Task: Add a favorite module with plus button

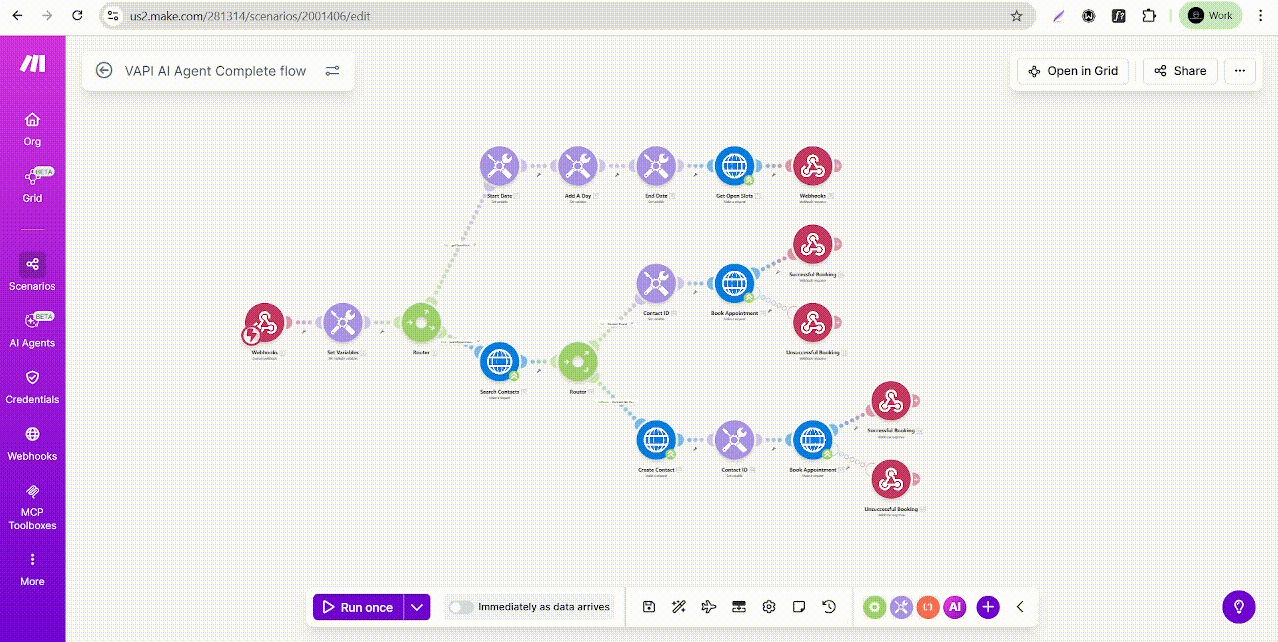Action: pos(988,607)
